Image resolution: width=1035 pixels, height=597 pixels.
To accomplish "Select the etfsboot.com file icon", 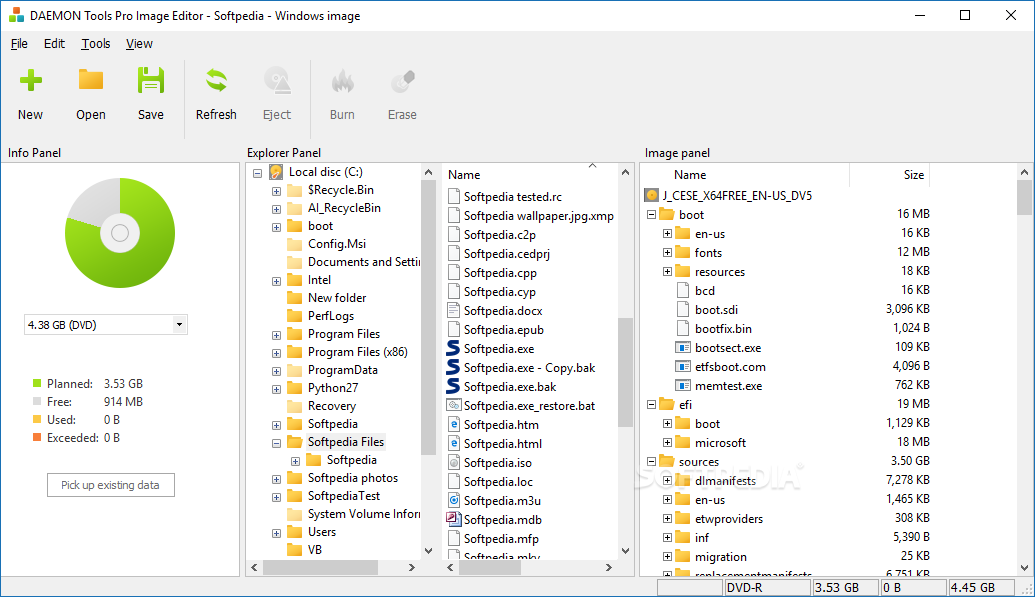I will click(x=683, y=367).
